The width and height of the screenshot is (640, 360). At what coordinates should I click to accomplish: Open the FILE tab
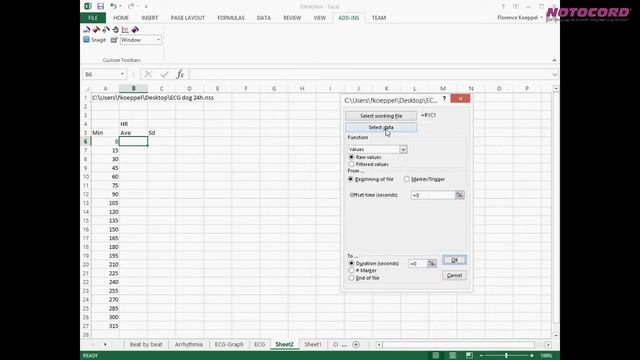[93, 18]
